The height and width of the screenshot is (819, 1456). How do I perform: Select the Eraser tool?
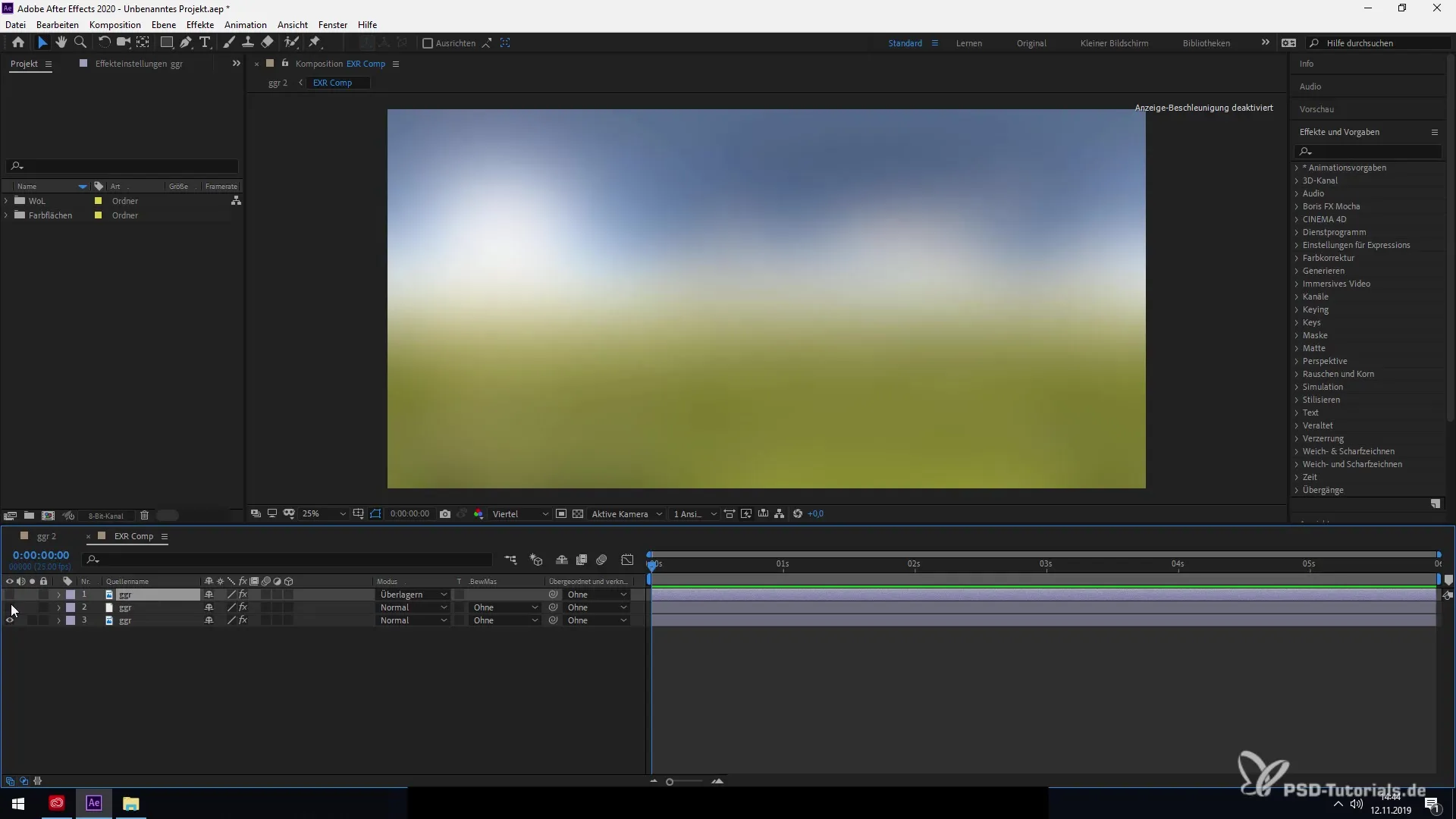(x=267, y=42)
